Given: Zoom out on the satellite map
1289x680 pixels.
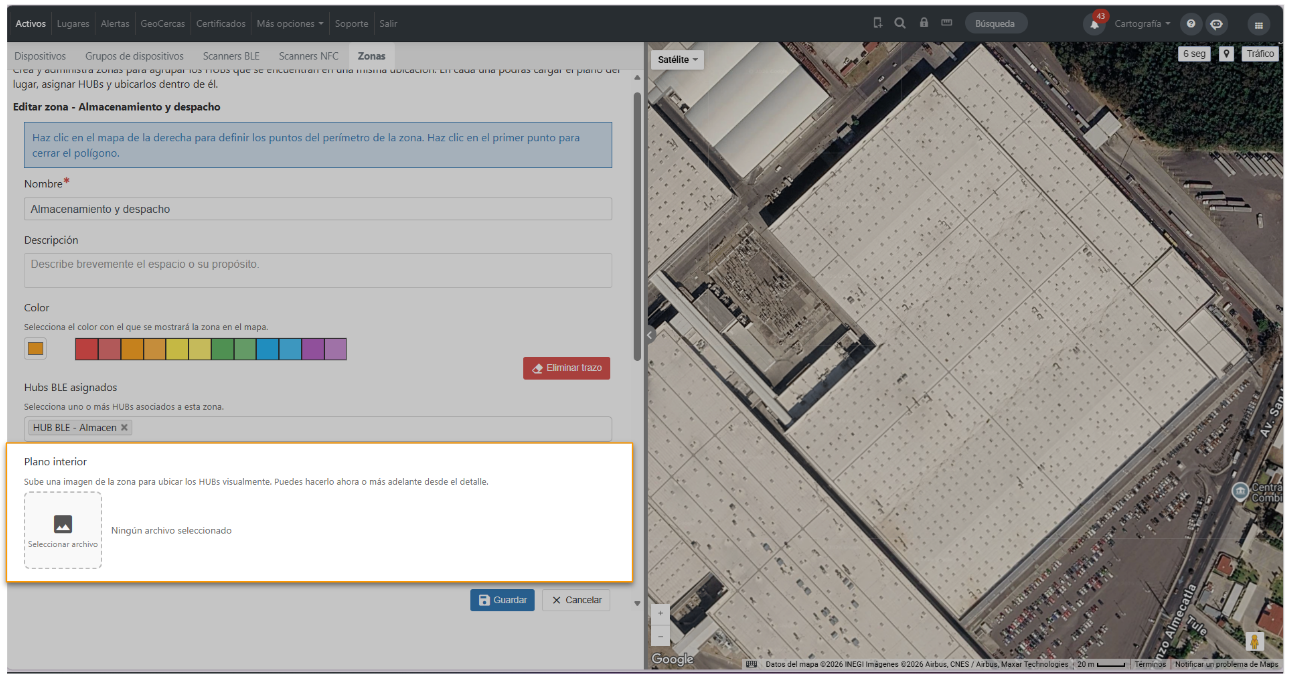Looking at the screenshot, I should (660, 635).
